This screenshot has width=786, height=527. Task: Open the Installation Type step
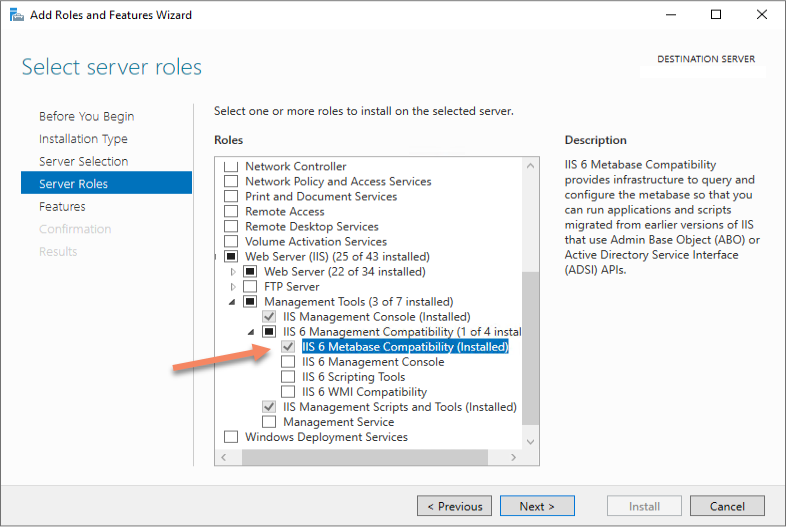tap(83, 139)
